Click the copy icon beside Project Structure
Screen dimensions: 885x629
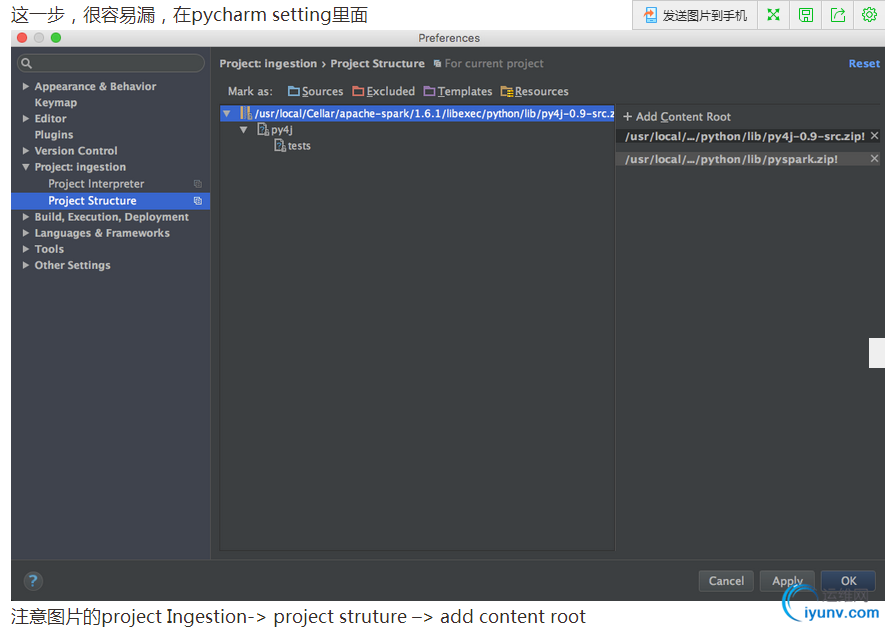(198, 201)
